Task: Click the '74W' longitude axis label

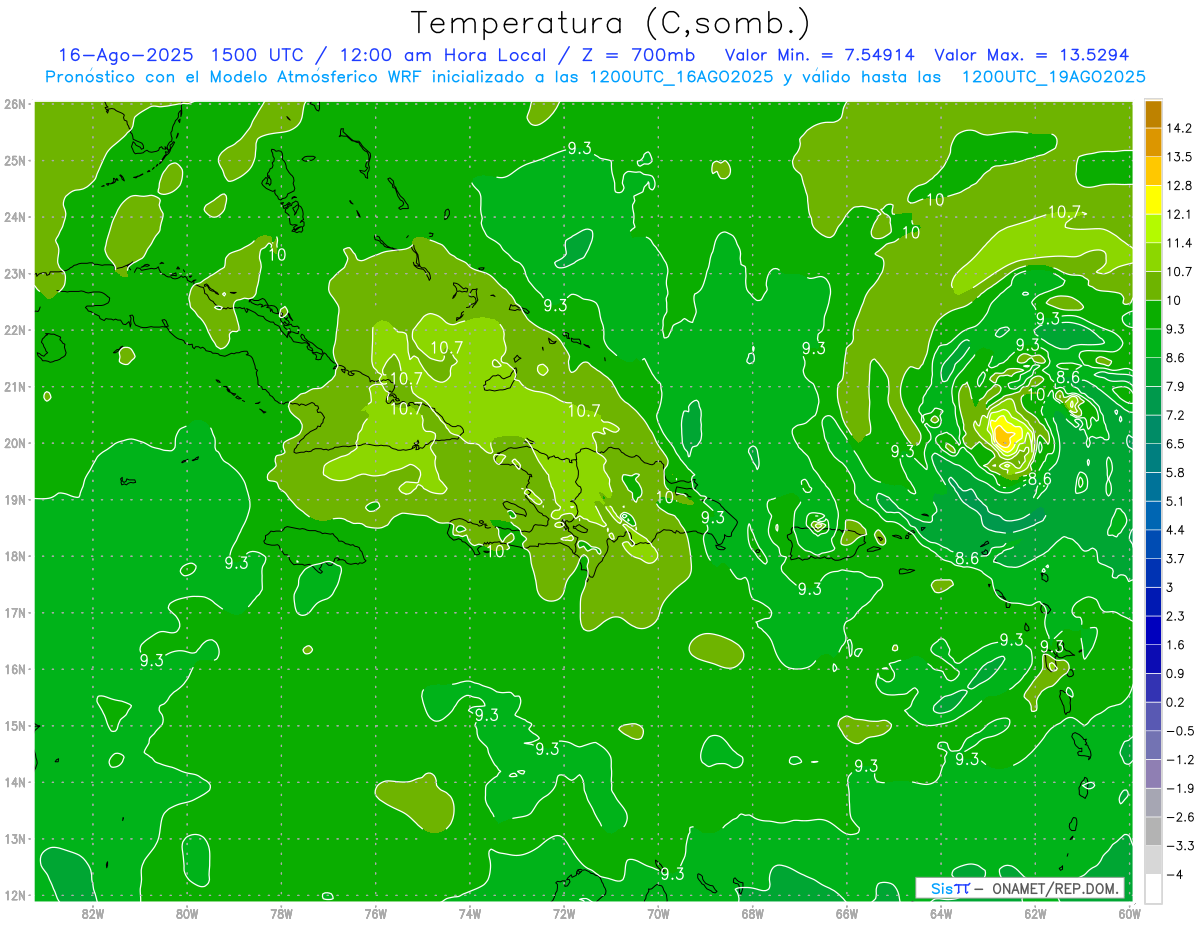Action: pos(469,912)
